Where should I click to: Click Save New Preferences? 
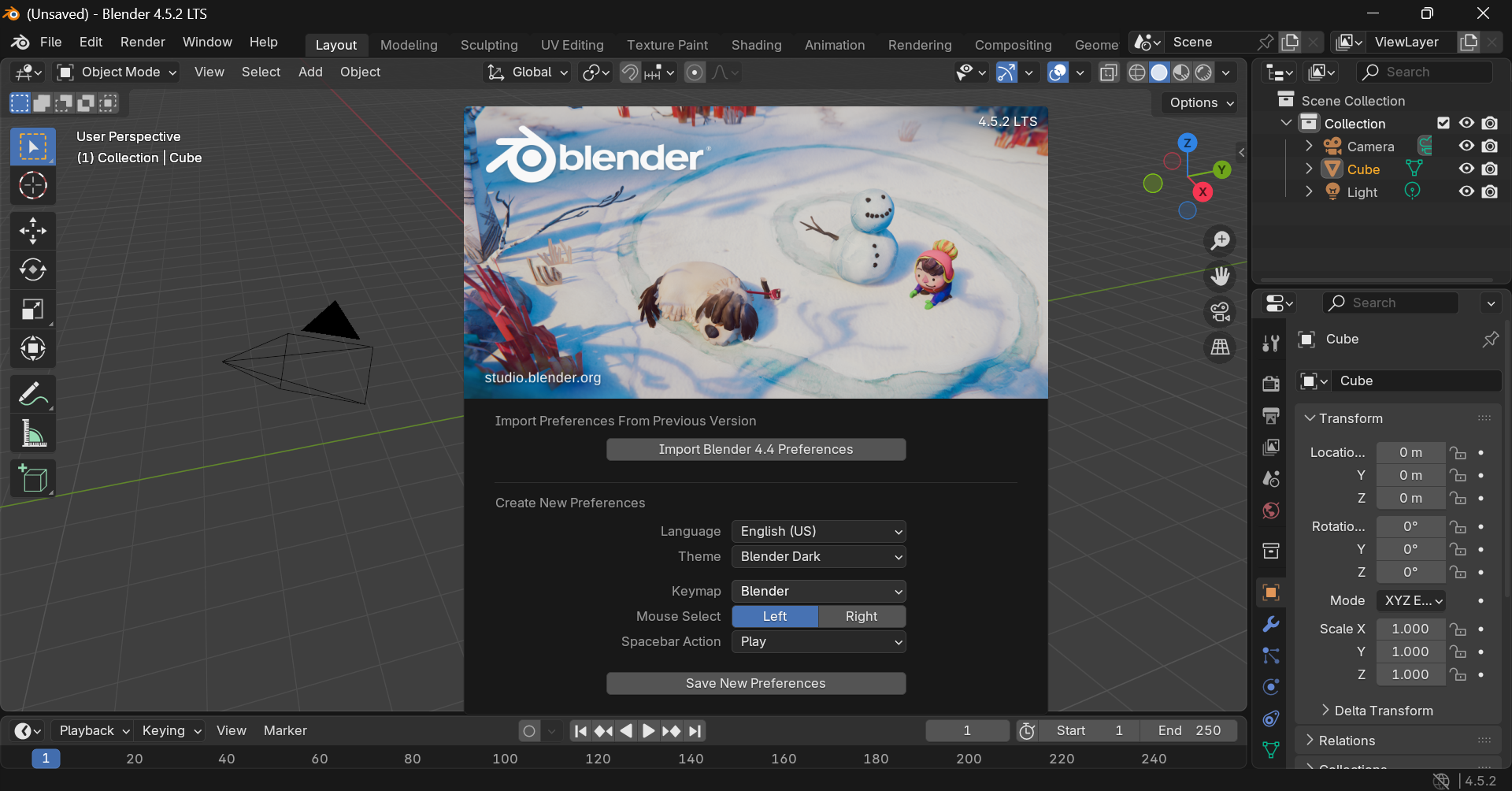[x=756, y=683]
